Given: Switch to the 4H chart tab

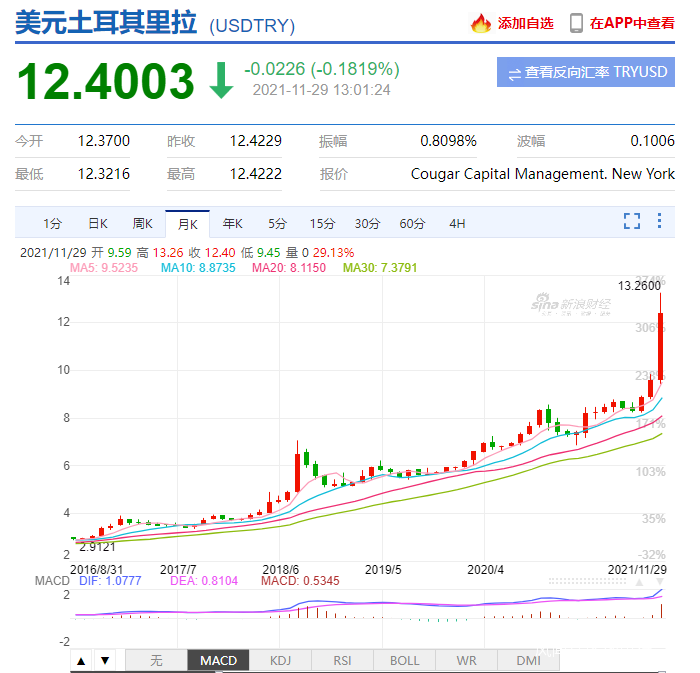Looking at the screenshot, I should (457, 224).
